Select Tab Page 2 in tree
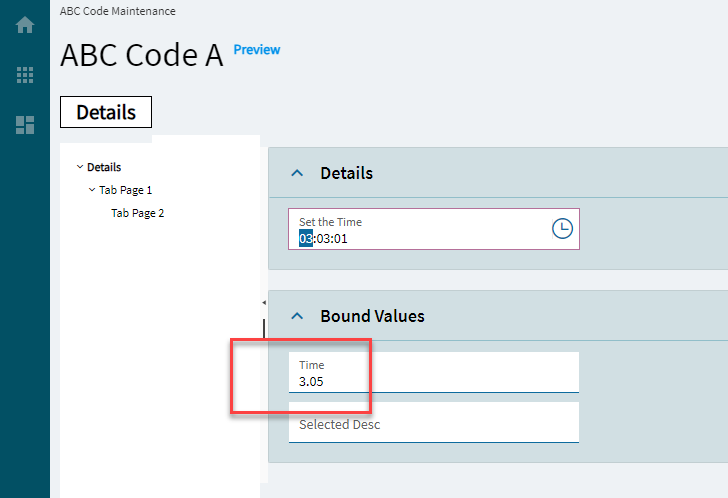The width and height of the screenshot is (728, 498). 137,213
